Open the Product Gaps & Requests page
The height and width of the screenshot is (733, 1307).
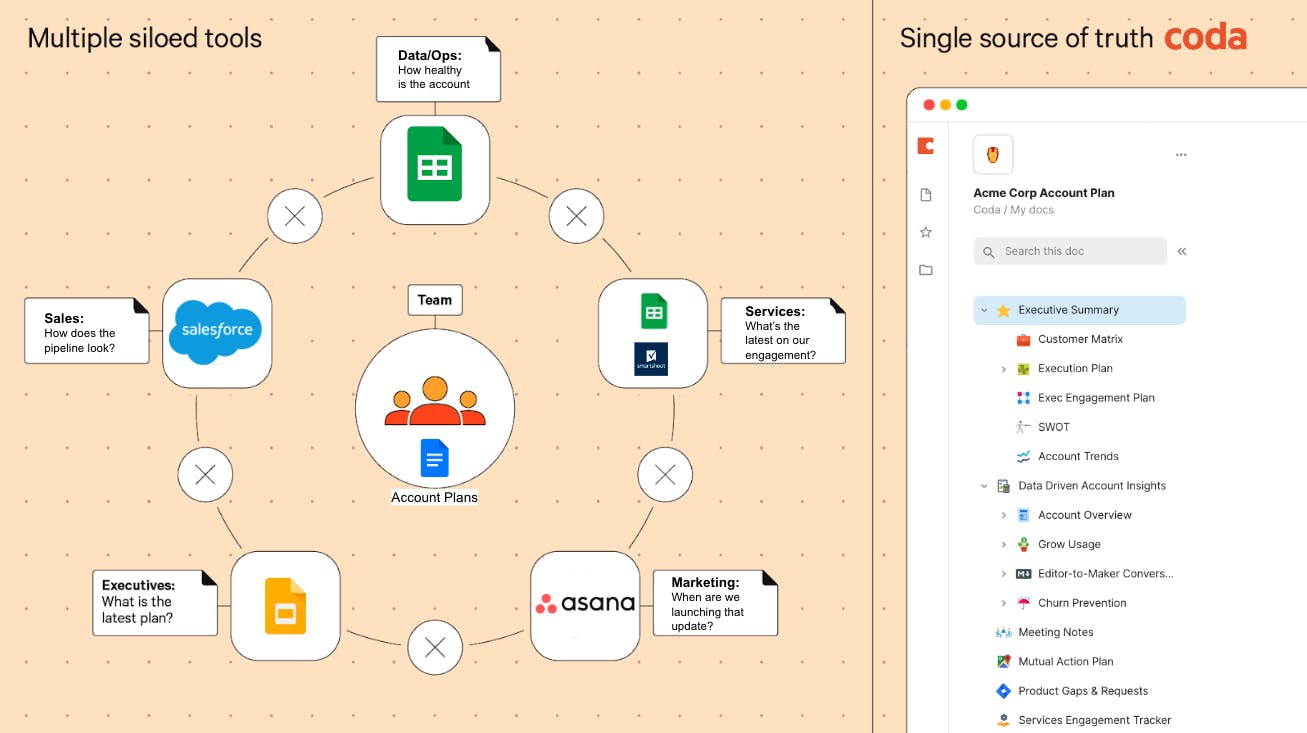(x=1083, y=691)
